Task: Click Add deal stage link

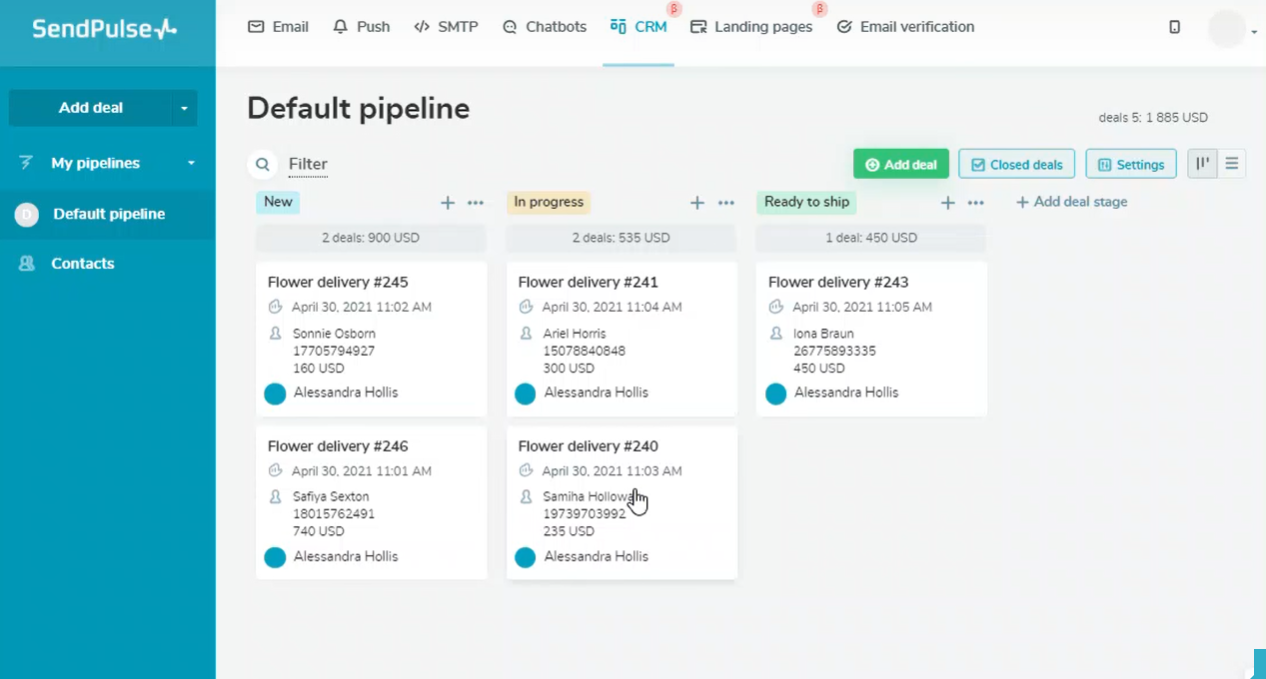Action: (x=1071, y=202)
